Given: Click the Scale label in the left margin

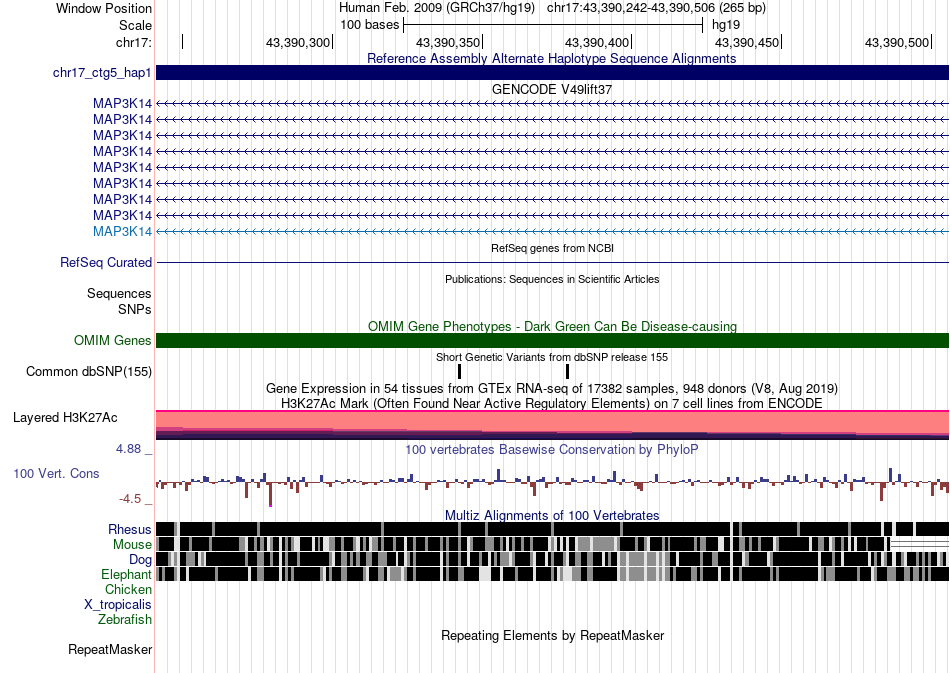Looking at the screenshot, I should coord(135,25).
